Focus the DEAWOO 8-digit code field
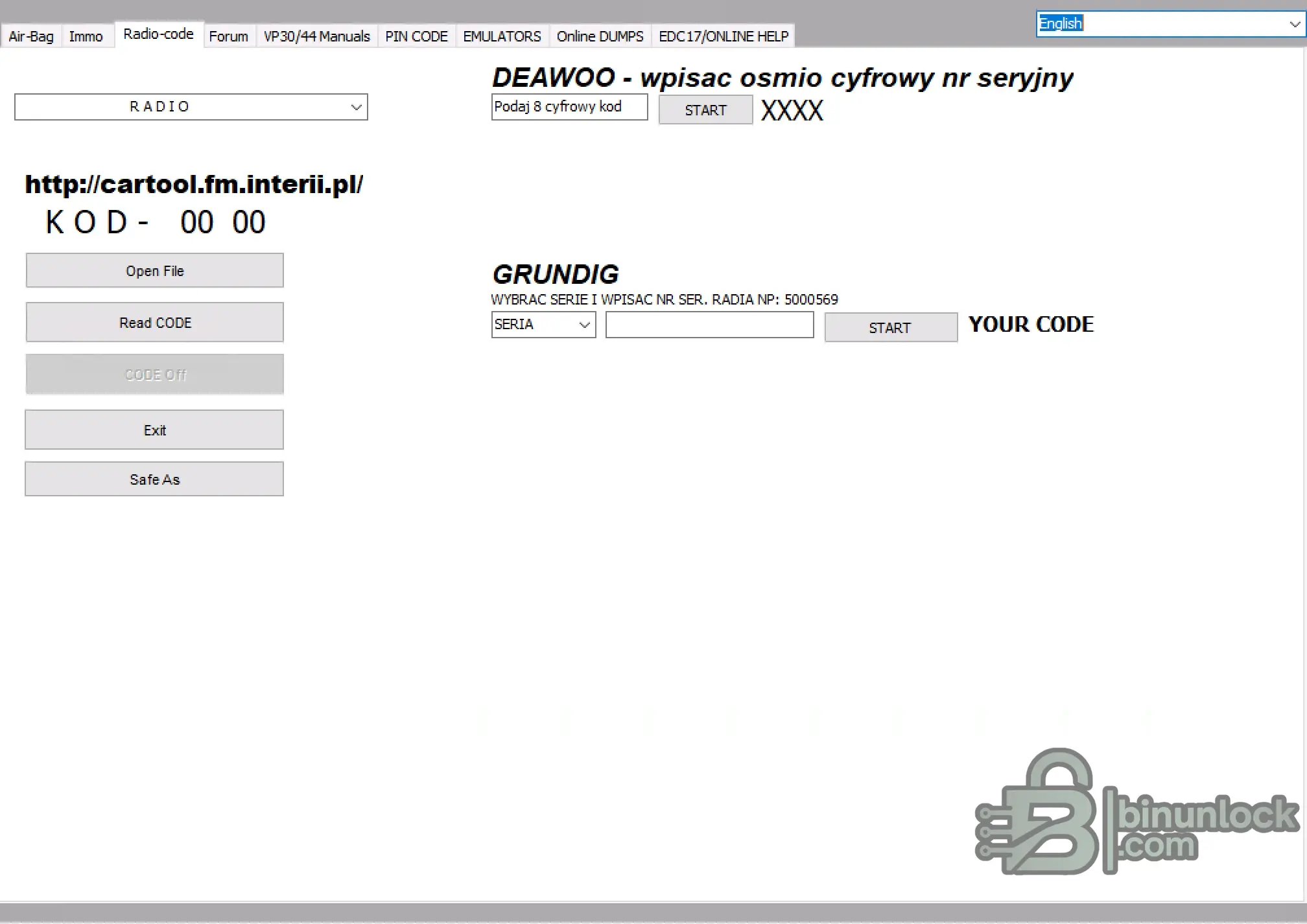 pos(570,107)
